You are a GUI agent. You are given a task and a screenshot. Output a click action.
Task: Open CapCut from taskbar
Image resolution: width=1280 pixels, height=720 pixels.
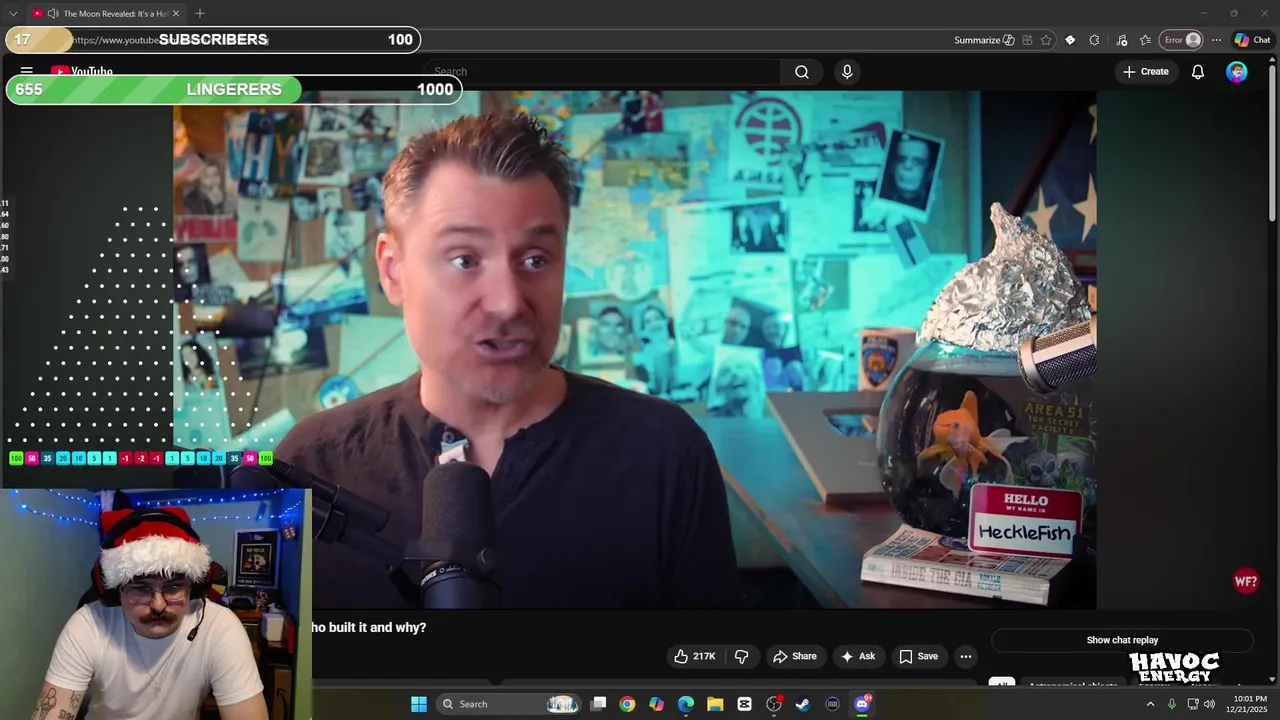pos(744,704)
